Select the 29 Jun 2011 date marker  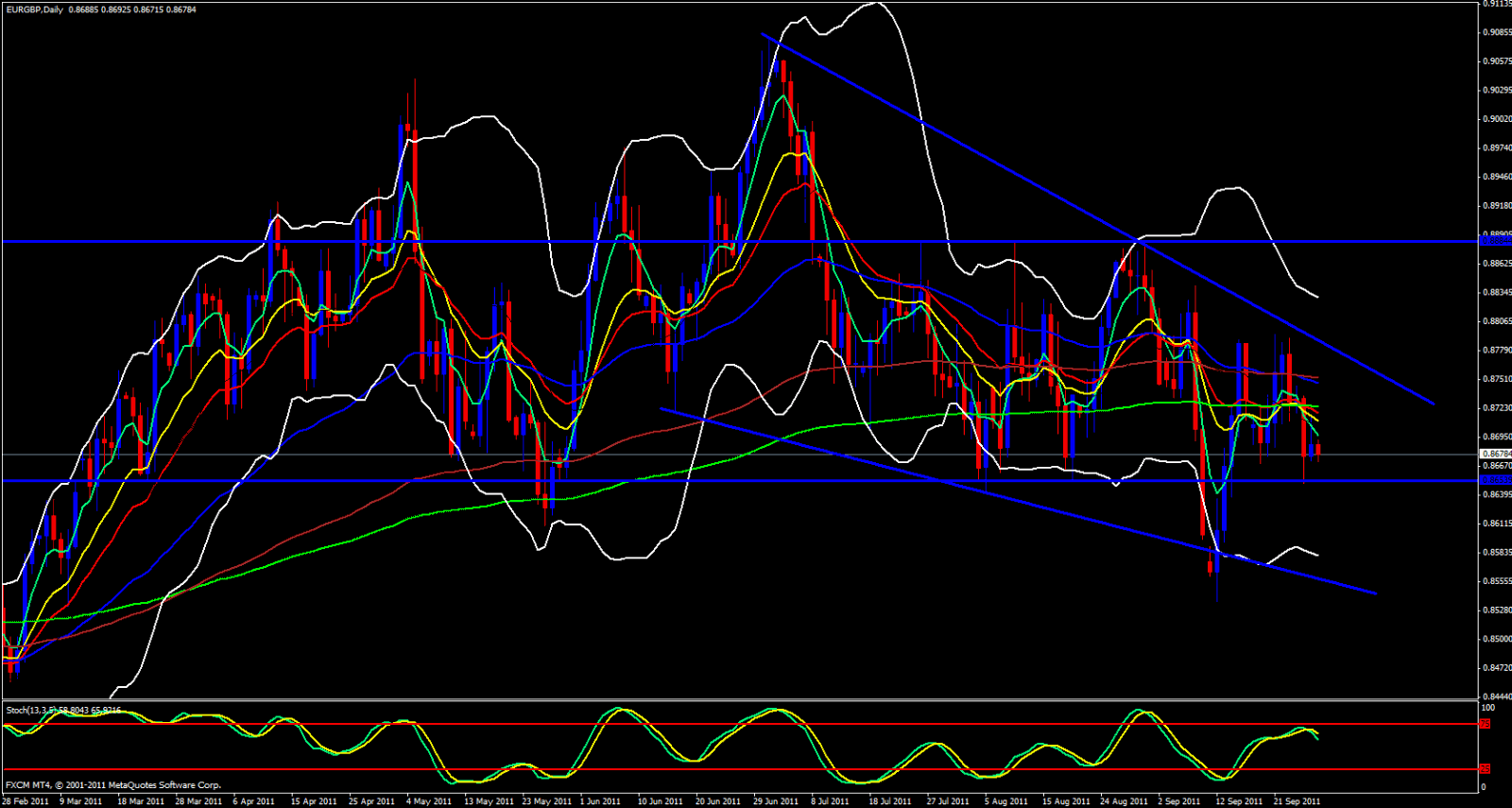tap(776, 801)
